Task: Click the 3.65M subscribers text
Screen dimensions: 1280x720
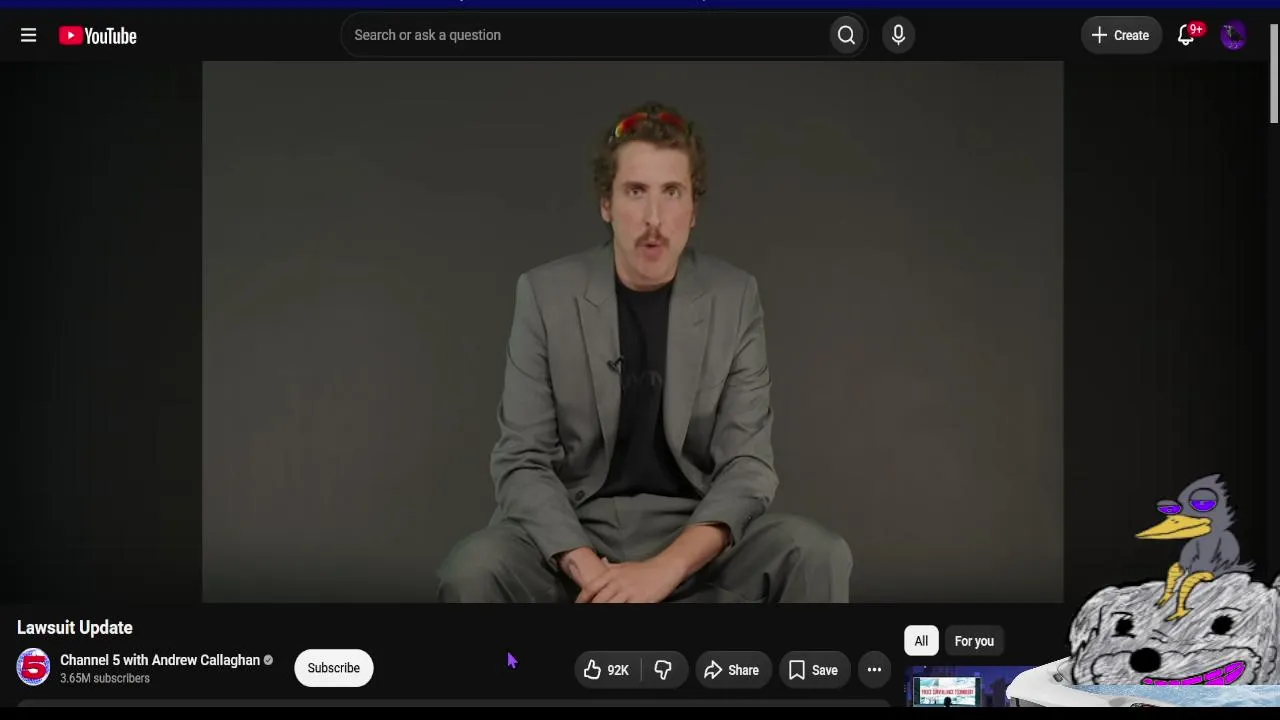Action: point(105,678)
